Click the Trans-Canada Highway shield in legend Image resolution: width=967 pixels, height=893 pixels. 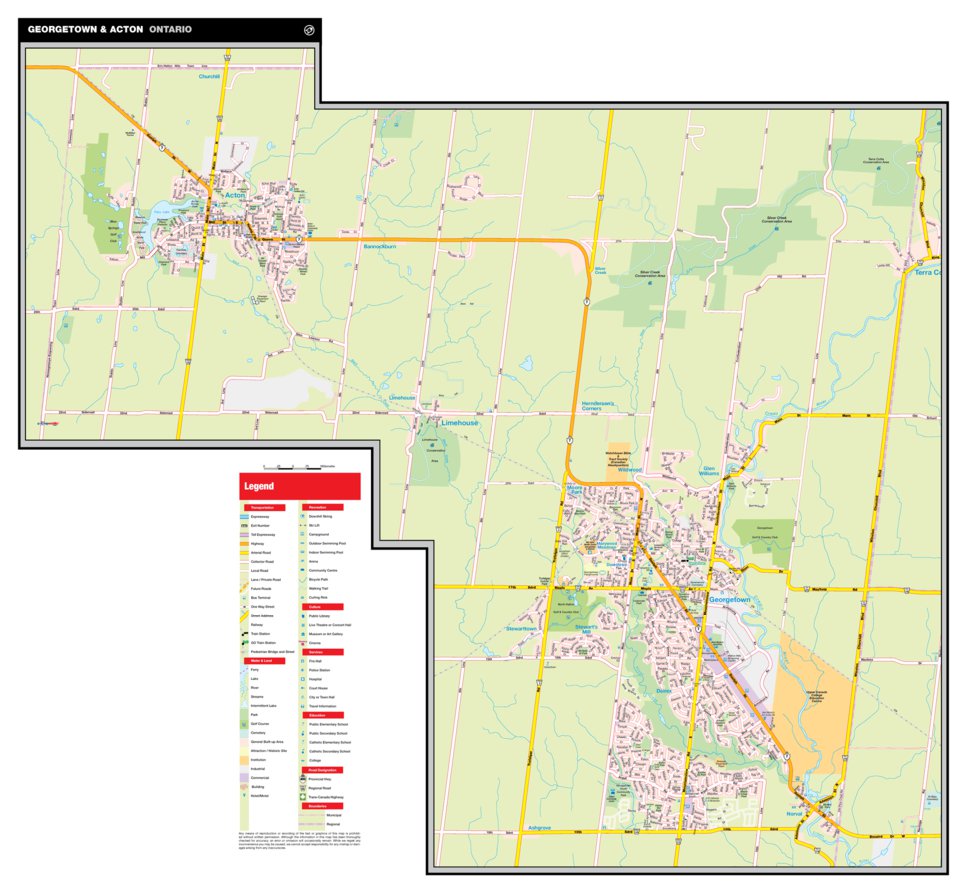point(303,798)
